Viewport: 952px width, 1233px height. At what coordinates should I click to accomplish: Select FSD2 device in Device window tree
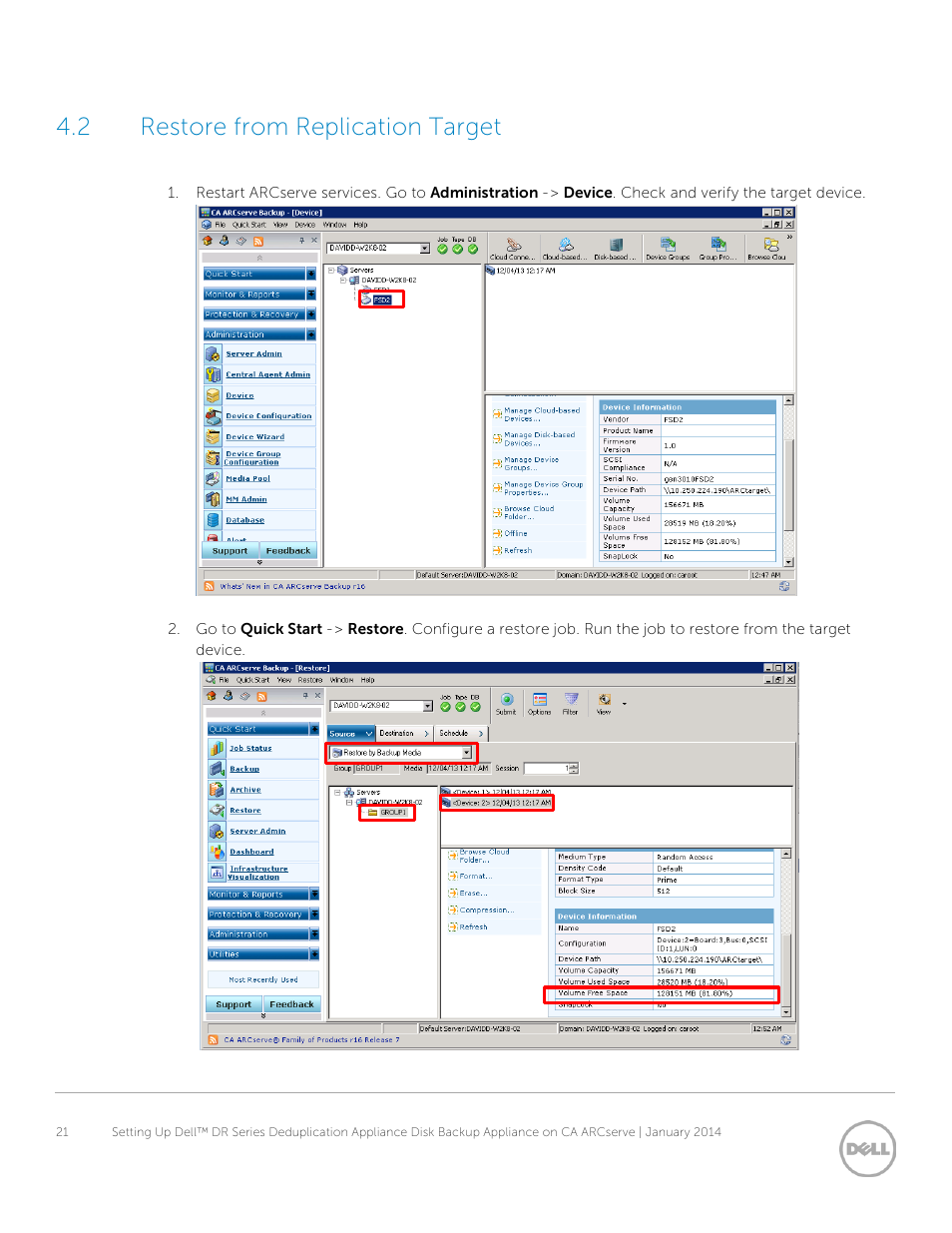coord(382,300)
